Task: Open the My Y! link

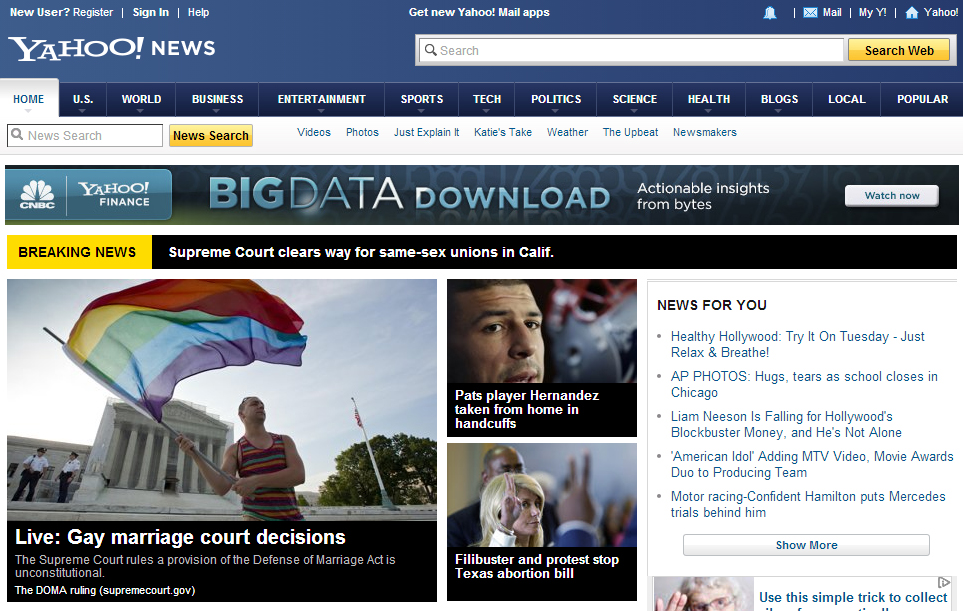Action: [x=872, y=12]
